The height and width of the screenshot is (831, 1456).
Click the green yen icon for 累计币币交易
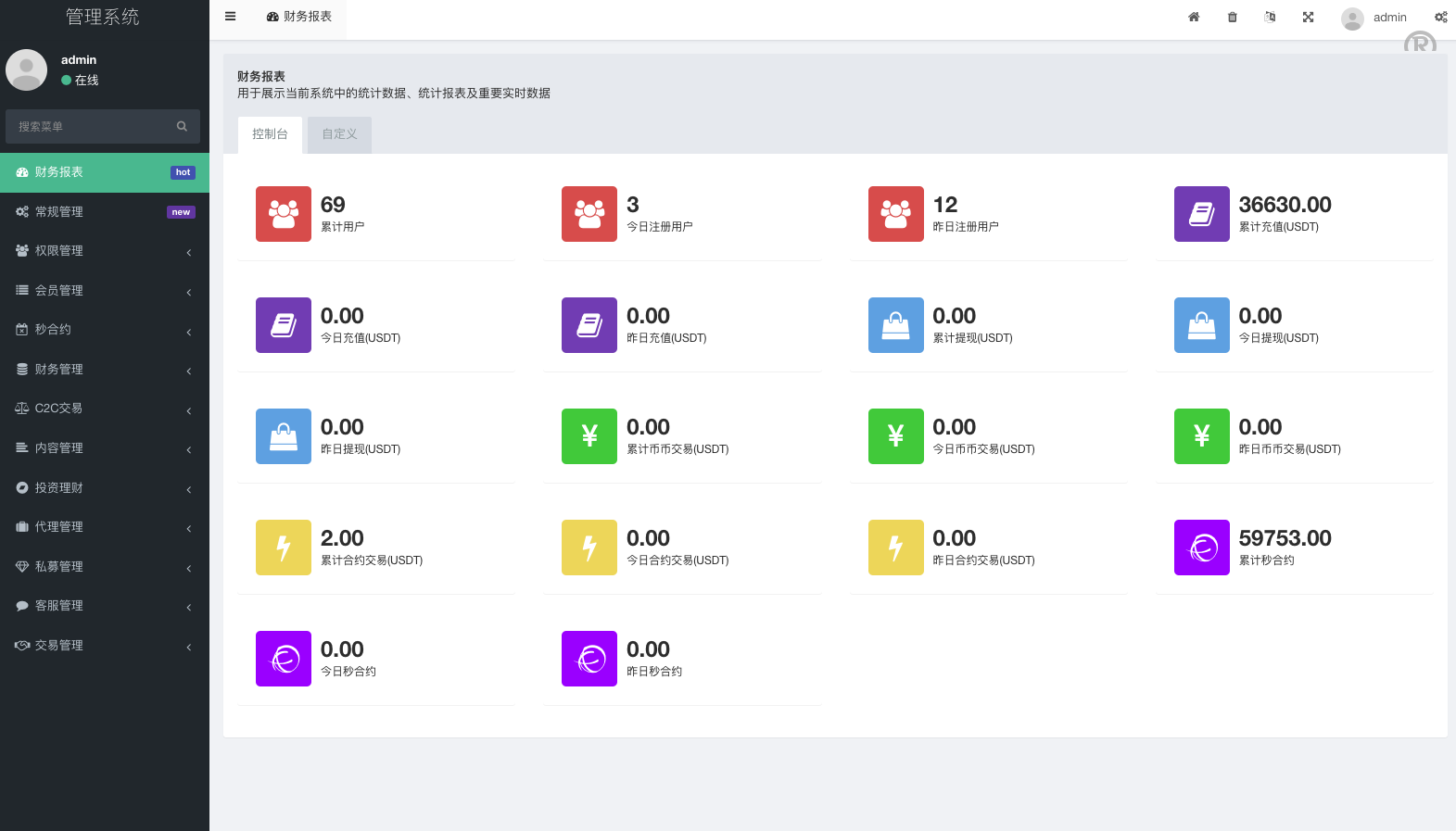coord(589,436)
